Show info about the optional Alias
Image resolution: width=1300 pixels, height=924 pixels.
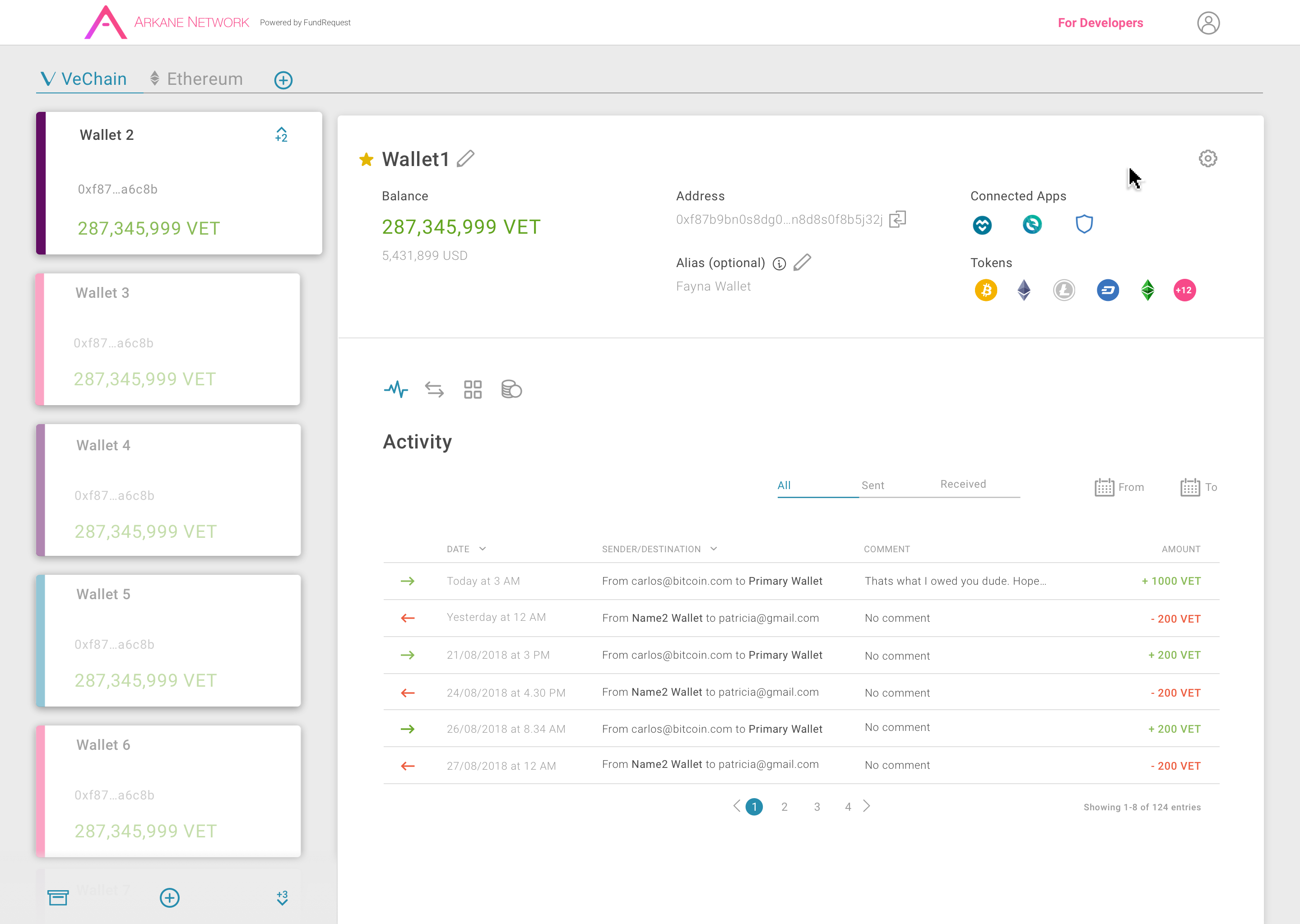tap(779, 263)
